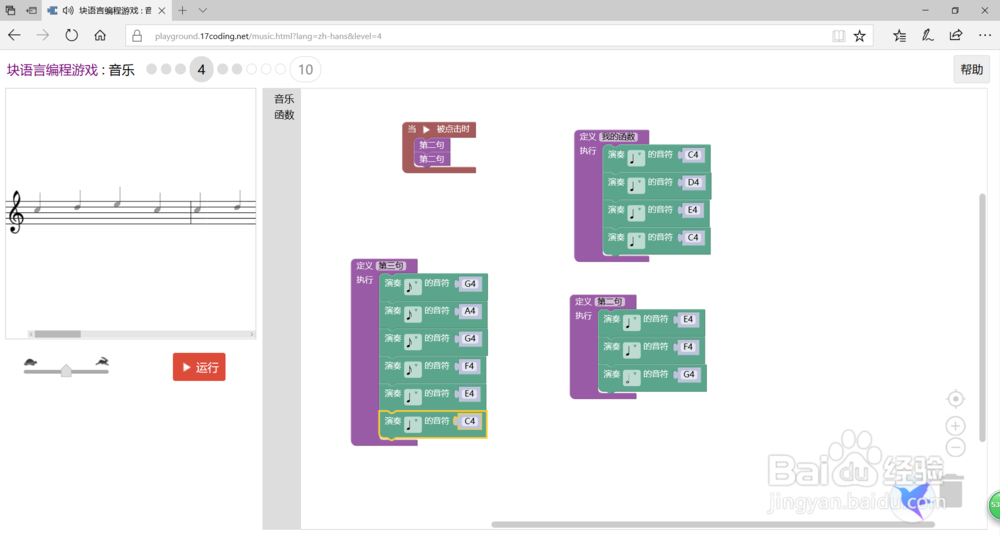Click the set-tabs-aside icon
This screenshot has height=536, width=1000.
[x=31, y=11]
